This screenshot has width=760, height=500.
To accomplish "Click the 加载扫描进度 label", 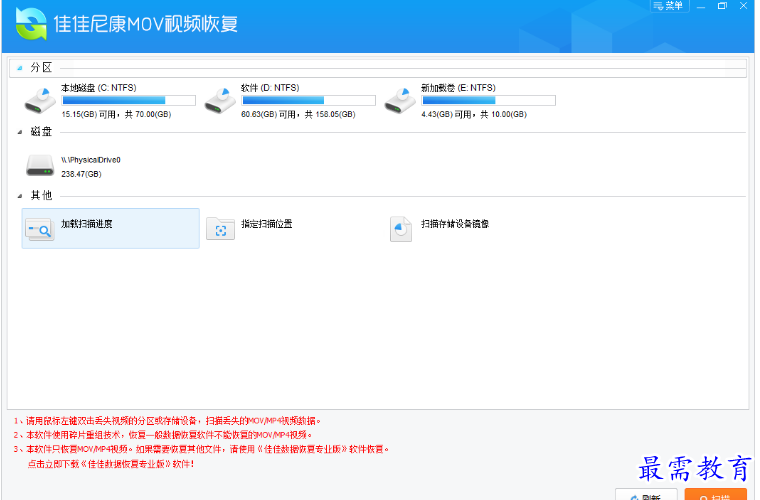I will tap(87, 224).
